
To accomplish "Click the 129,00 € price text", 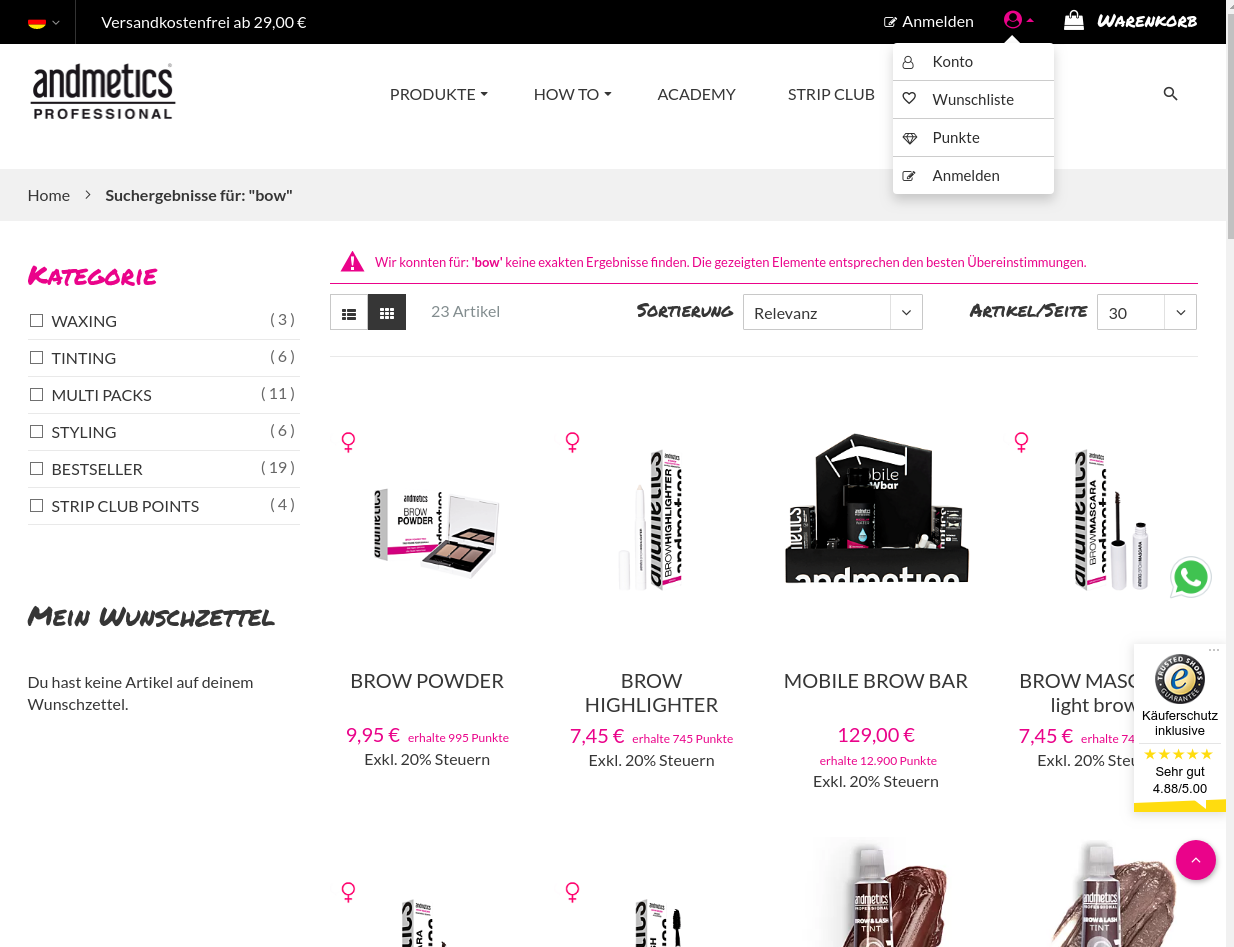I will pyautogui.click(x=876, y=735).
